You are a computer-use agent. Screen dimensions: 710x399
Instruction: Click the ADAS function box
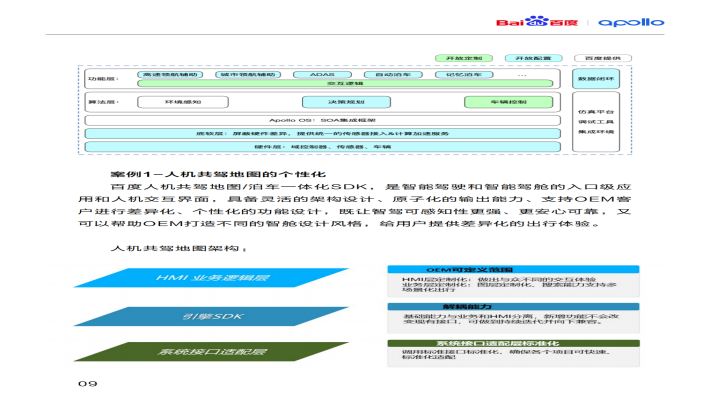(322, 75)
